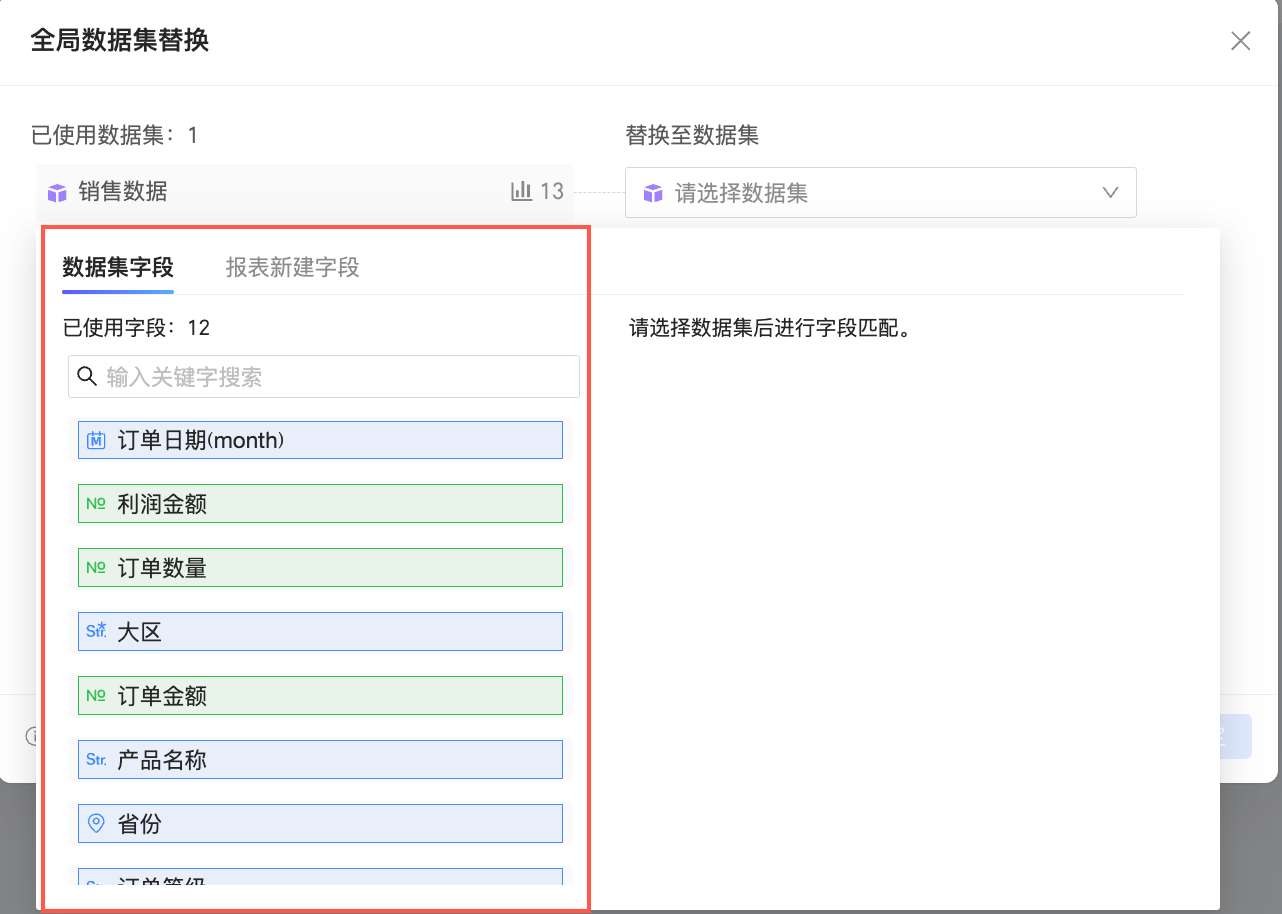Switch to the 报表新建字段 tab
1282x914 pixels.
click(x=292, y=267)
